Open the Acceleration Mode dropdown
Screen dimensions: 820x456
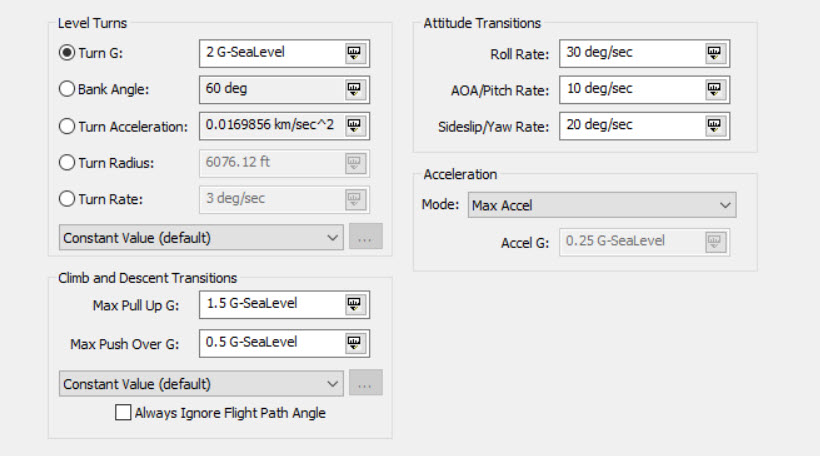[x=602, y=205]
